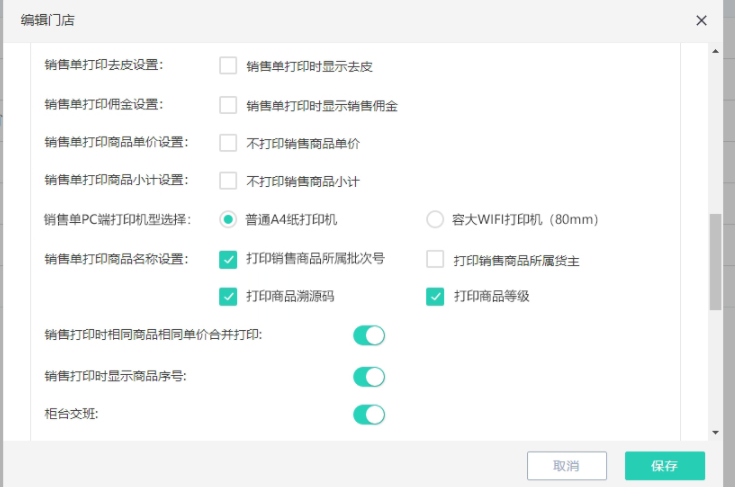Image resolution: width=735 pixels, height=487 pixels.
Task: Disable 销售打印时显示商品序号 toggle
Action: click(369, 377)
